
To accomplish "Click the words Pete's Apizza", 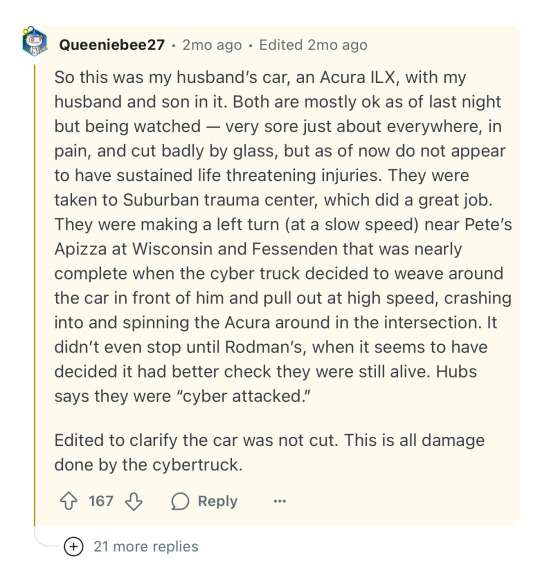I will [283, 237].
